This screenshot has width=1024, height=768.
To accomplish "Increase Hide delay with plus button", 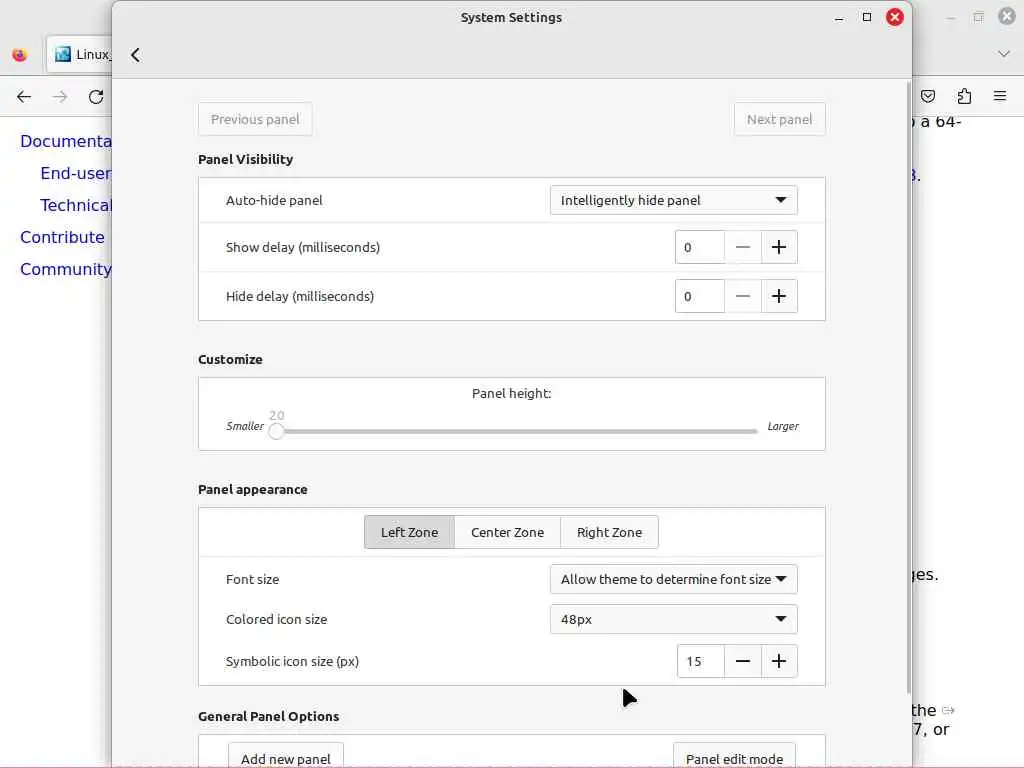I will point(779,296).
